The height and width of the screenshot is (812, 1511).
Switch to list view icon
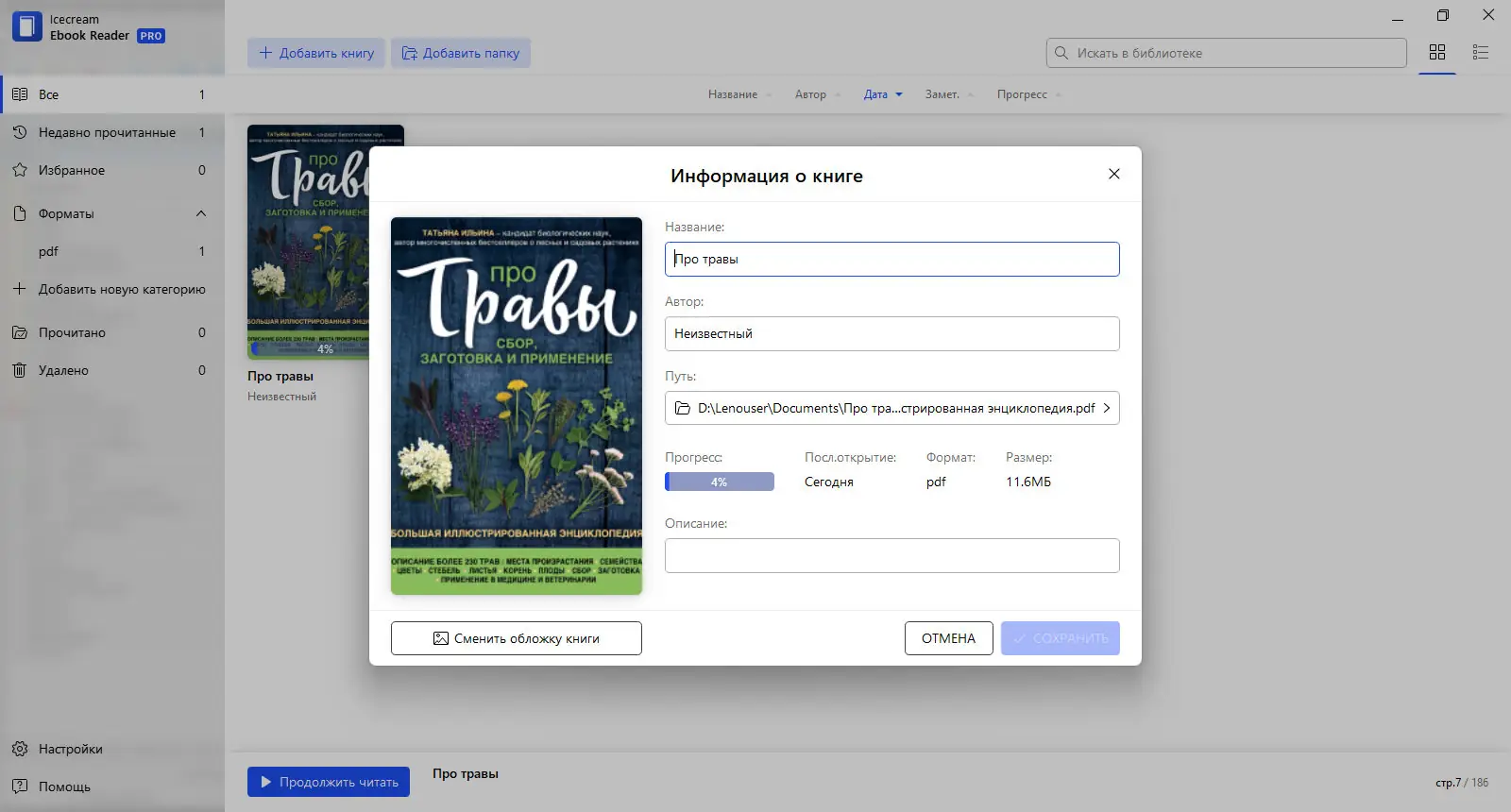1481,53
